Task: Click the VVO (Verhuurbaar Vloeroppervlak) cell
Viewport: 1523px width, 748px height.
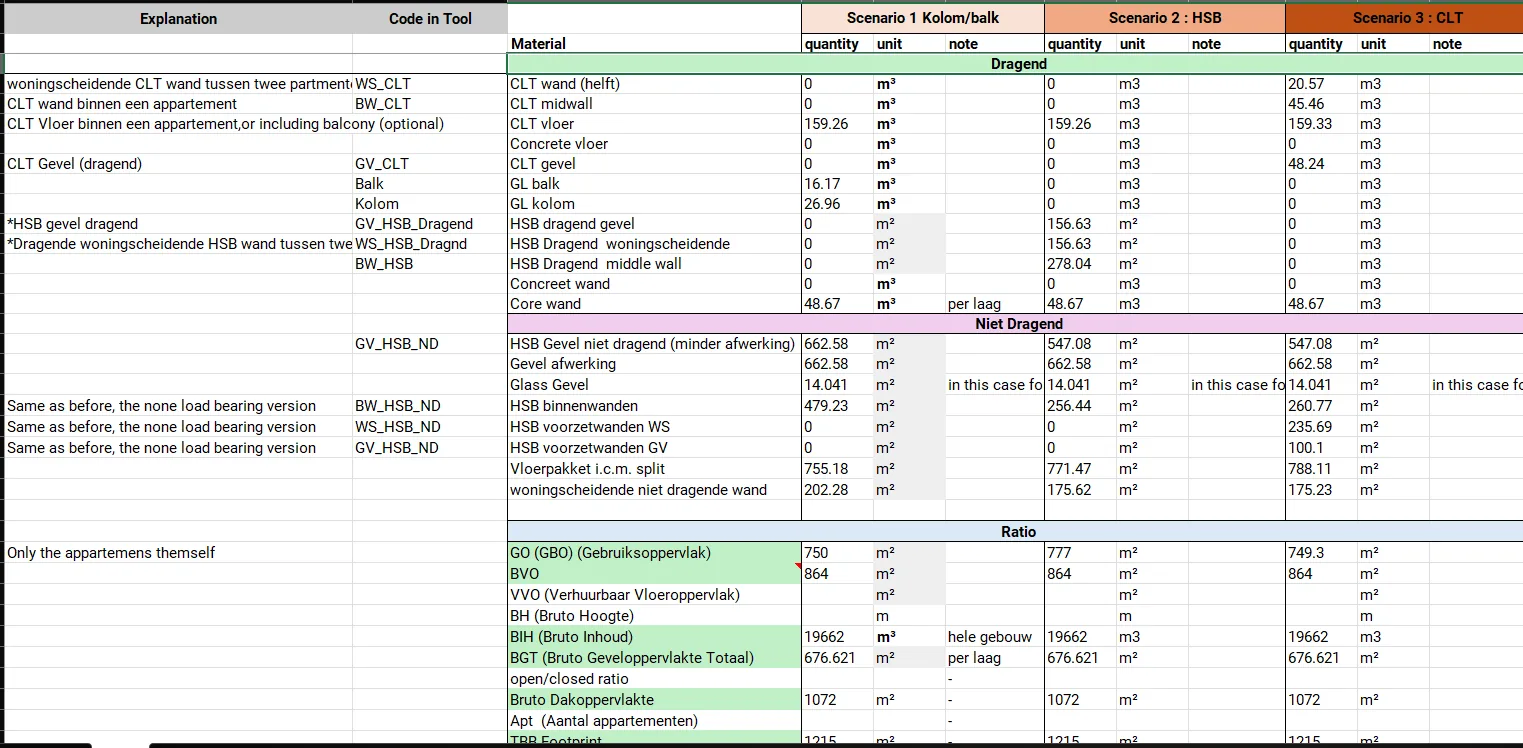Action: [x=654, y=595]
